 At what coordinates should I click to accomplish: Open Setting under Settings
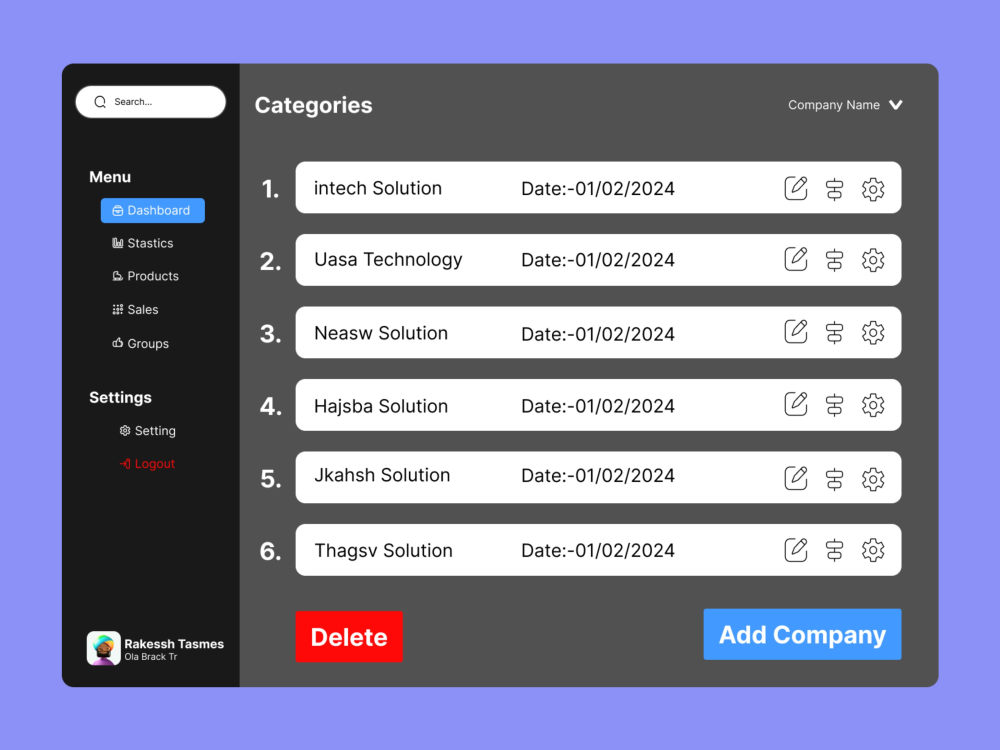point(147,430)
